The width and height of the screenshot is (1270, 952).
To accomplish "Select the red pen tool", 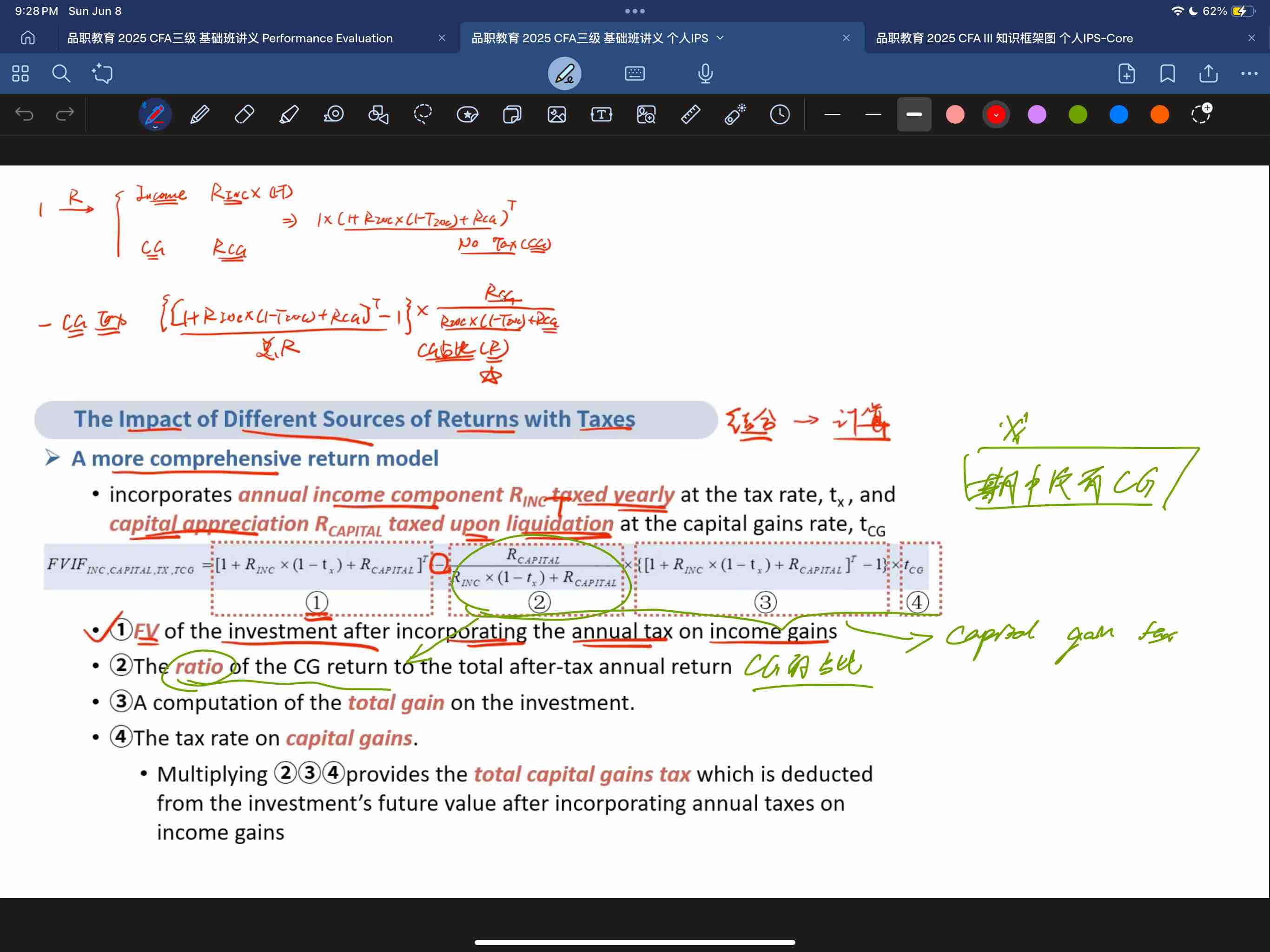I will click(155, 114).
